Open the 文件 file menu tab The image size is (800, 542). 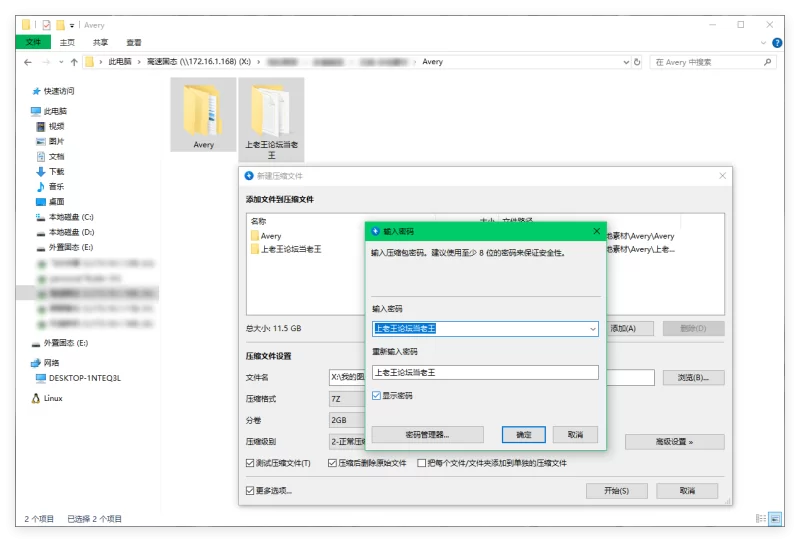pos(33,42)
